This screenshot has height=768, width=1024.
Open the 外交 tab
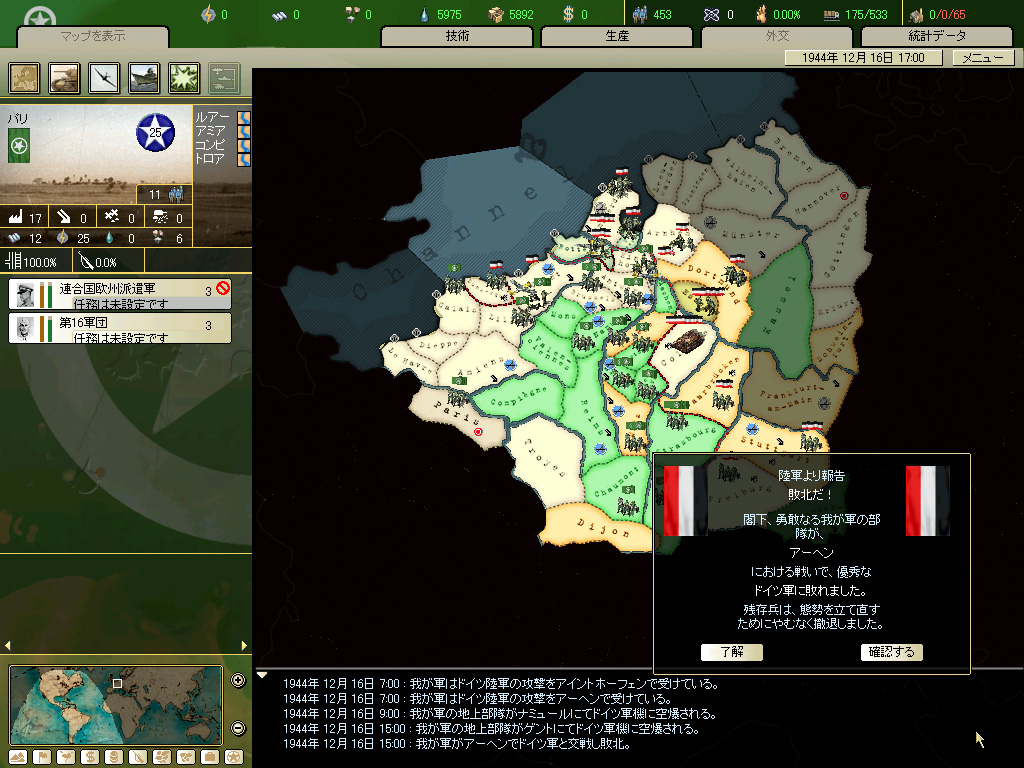coord(777,36)
